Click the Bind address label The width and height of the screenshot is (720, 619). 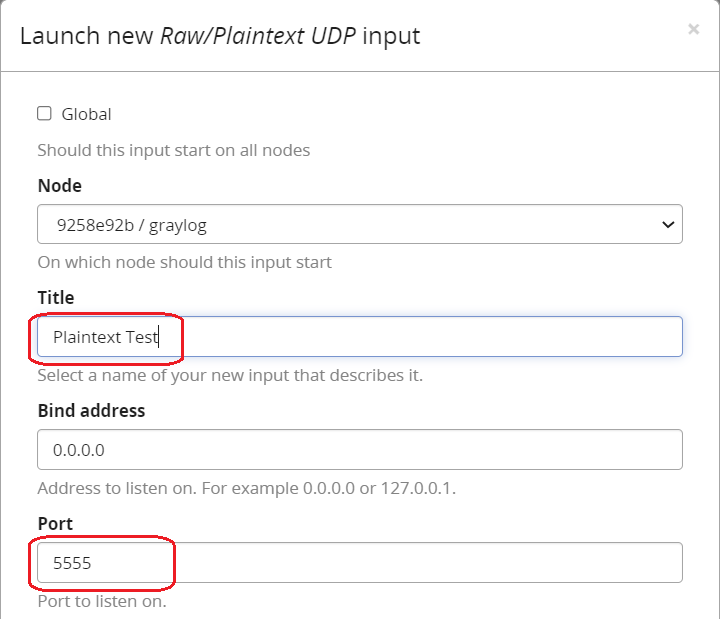(x=91, y=411)
